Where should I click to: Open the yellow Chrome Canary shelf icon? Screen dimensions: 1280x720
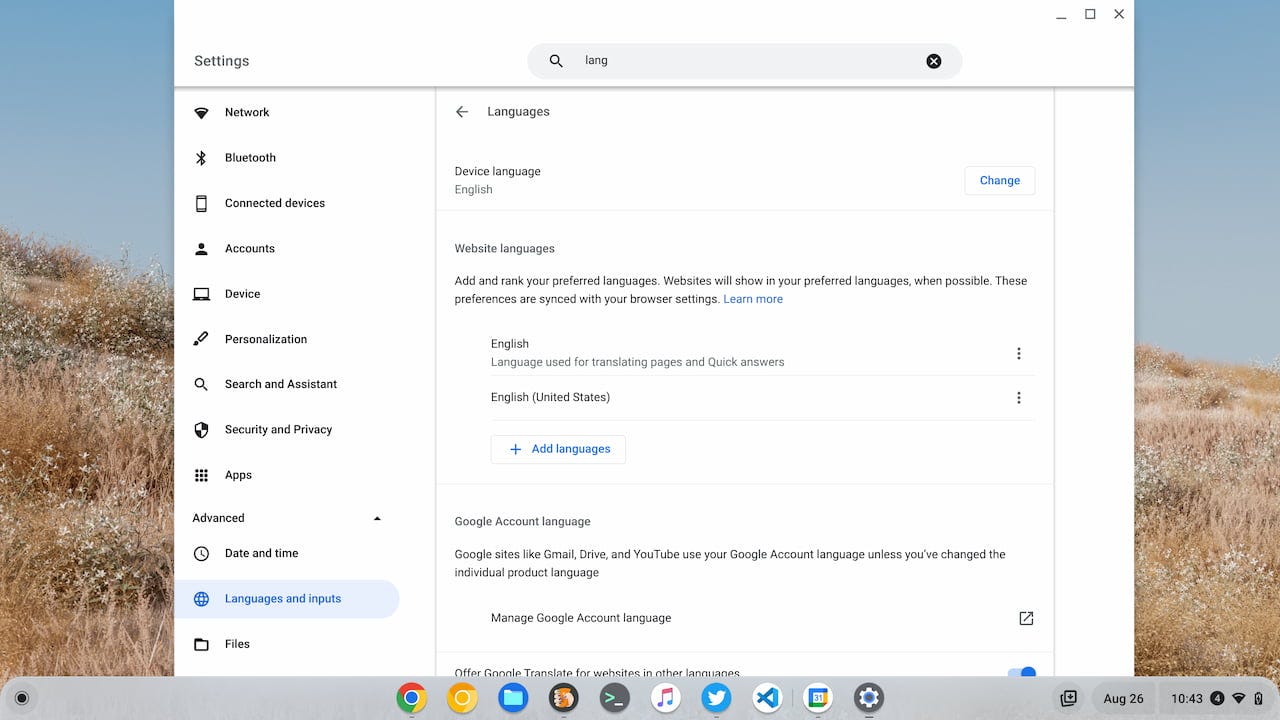click(x=462, y=698)
